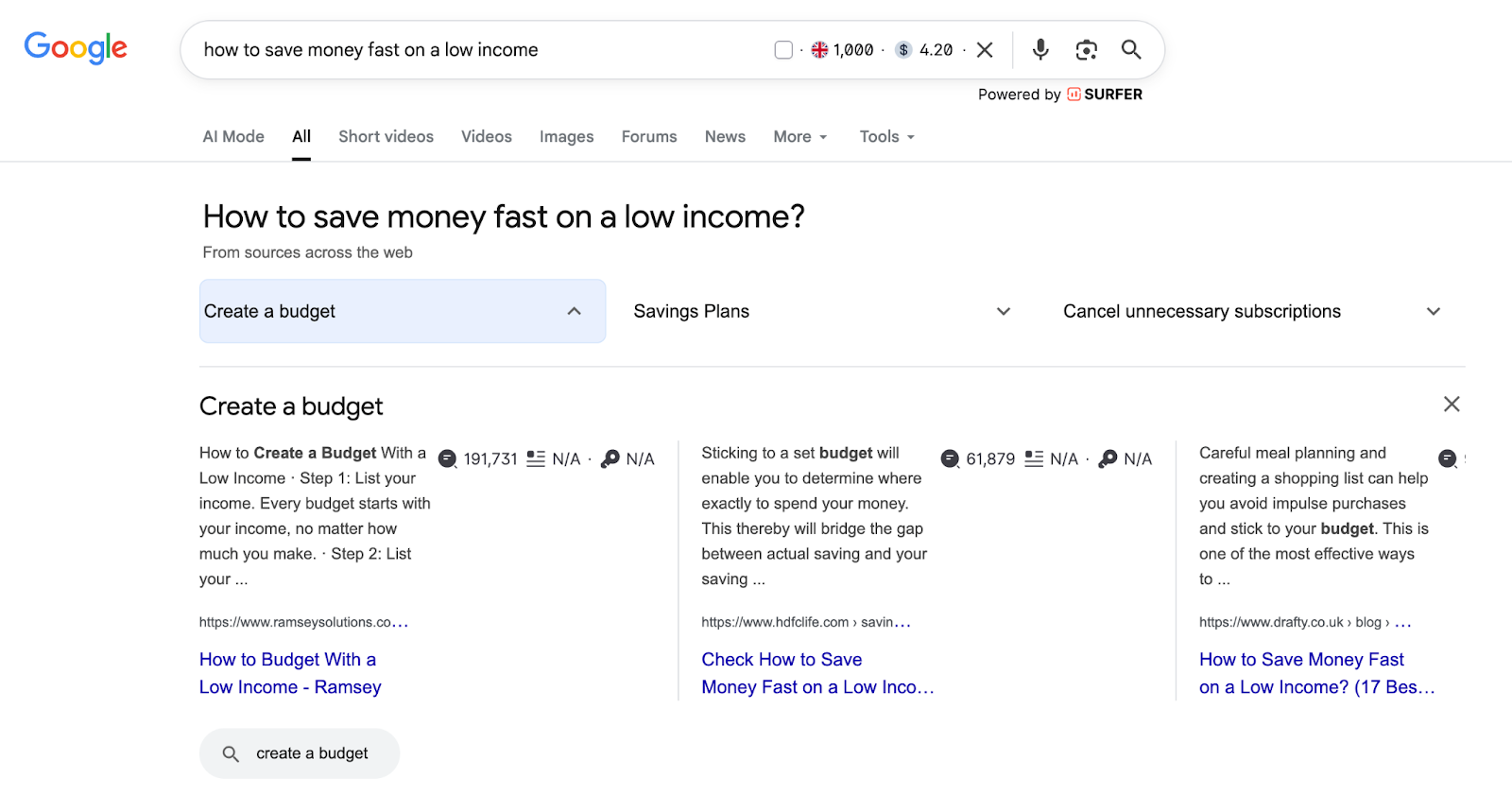Start voice search with the microphone icon

point(1040,49)
